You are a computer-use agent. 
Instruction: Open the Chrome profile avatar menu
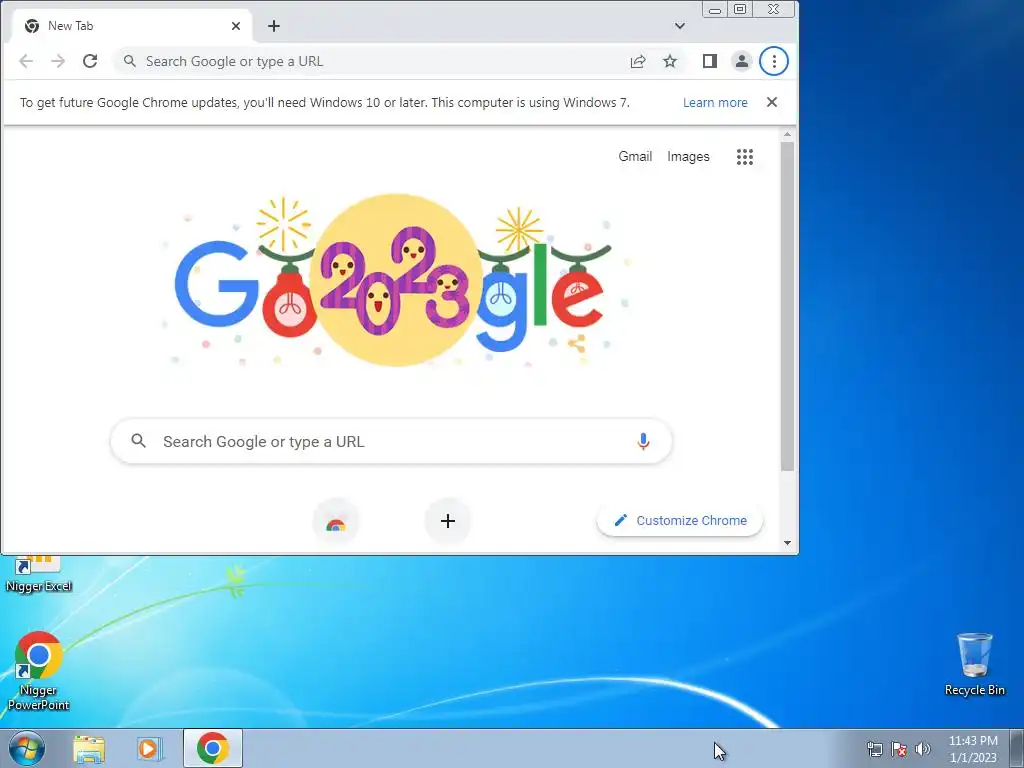pos(742,61)
